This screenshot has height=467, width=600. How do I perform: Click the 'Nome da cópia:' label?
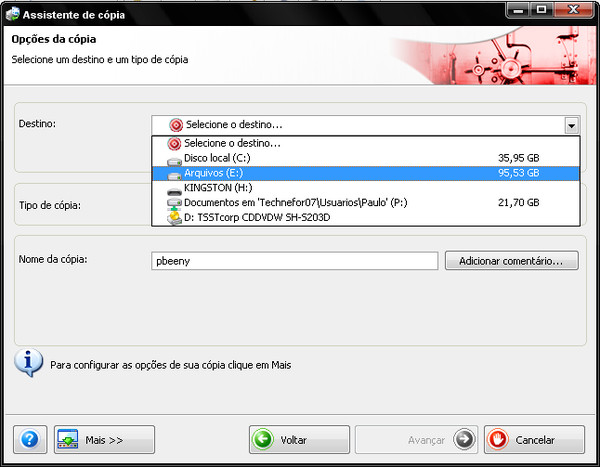click(x=53, y=259)
